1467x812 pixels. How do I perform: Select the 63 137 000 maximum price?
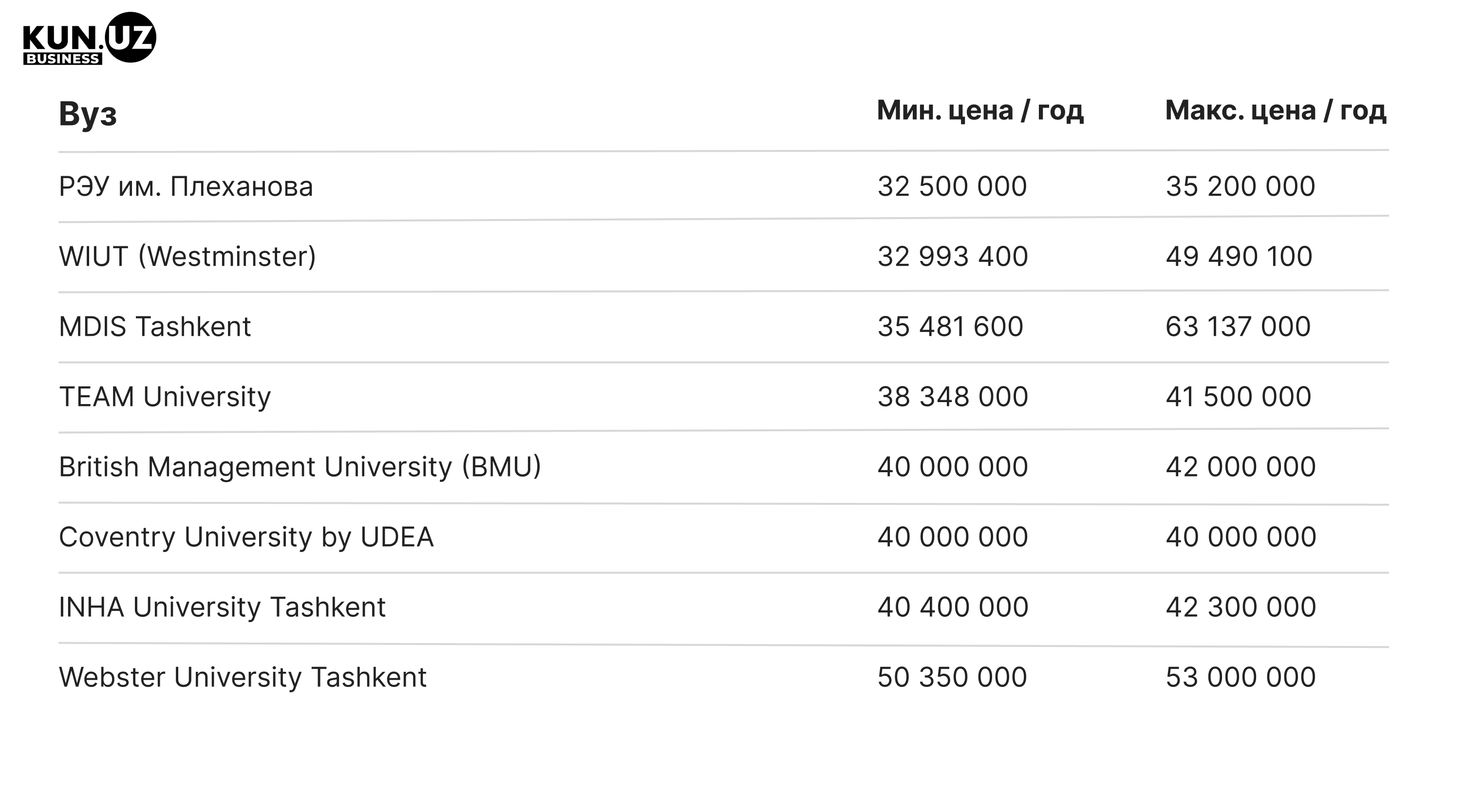tap(1238, 327)
